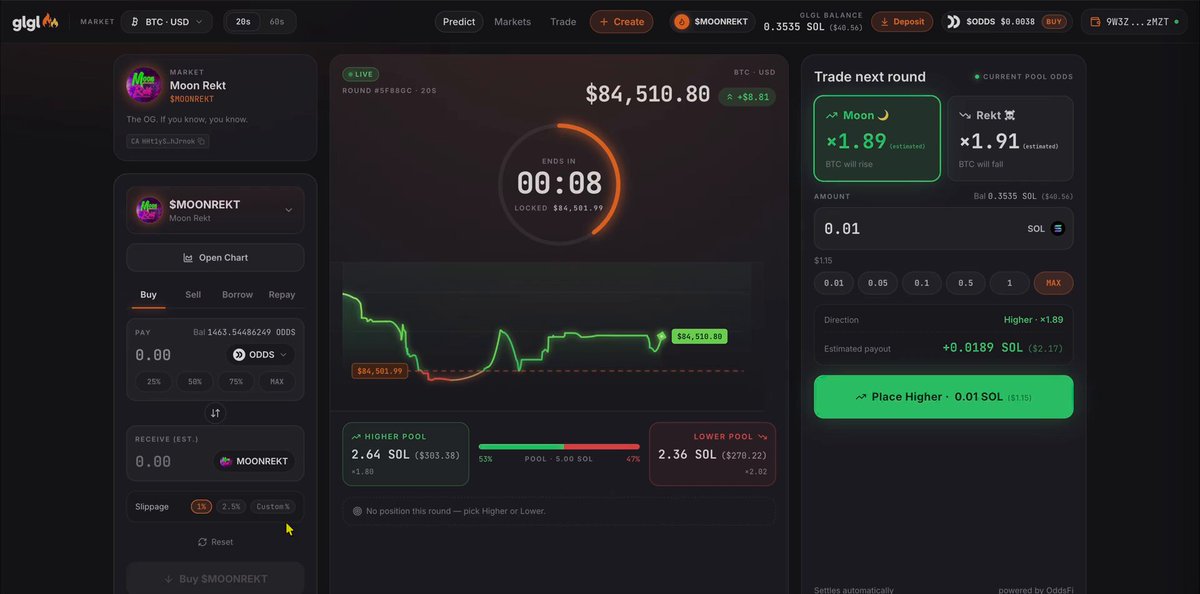This screenshot has width=1200, height=594.
Task: Click the glgl flame logo
Action: (x=36, y=21)
